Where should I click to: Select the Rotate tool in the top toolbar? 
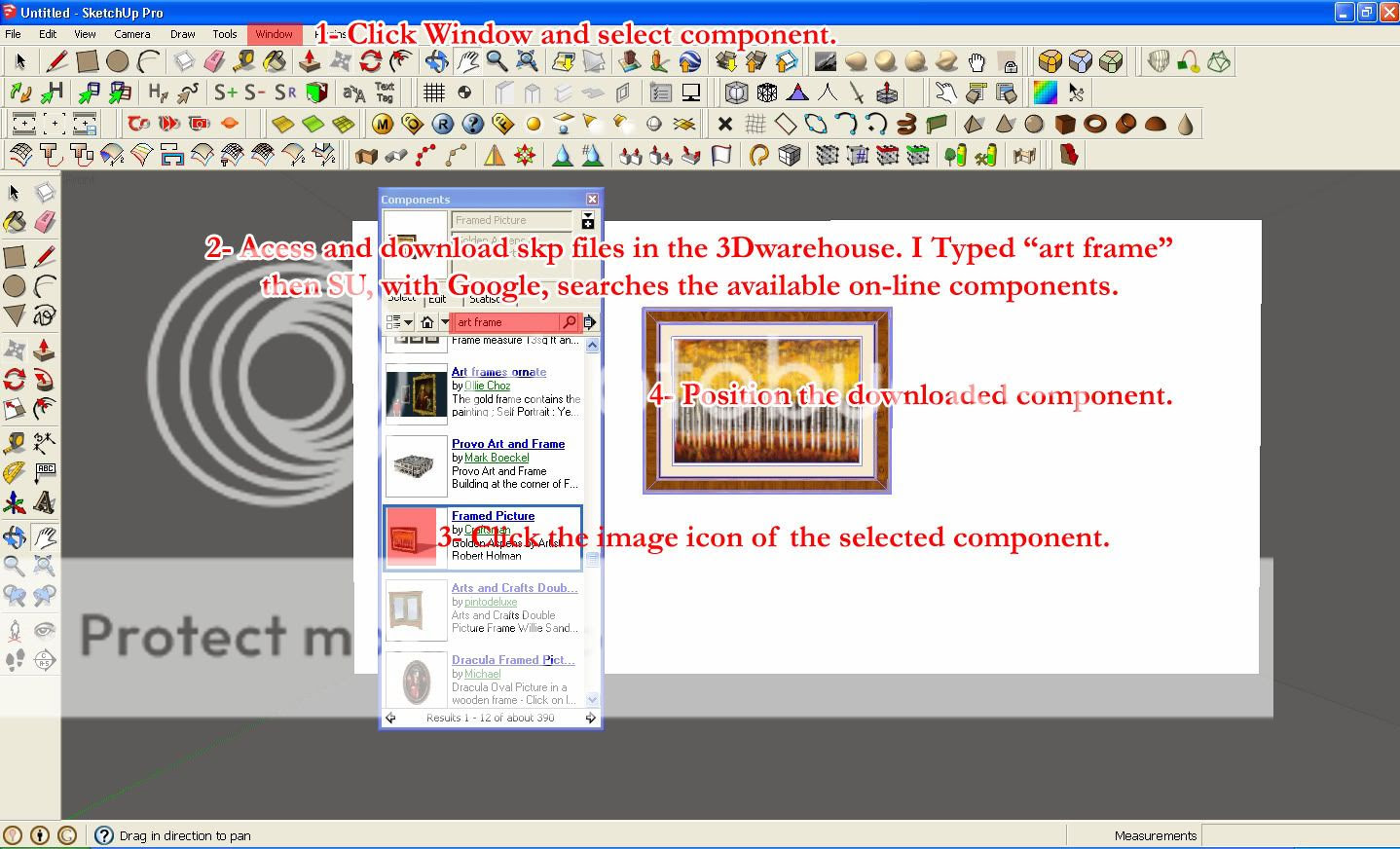pyautogui.click(x=370, y=61)
